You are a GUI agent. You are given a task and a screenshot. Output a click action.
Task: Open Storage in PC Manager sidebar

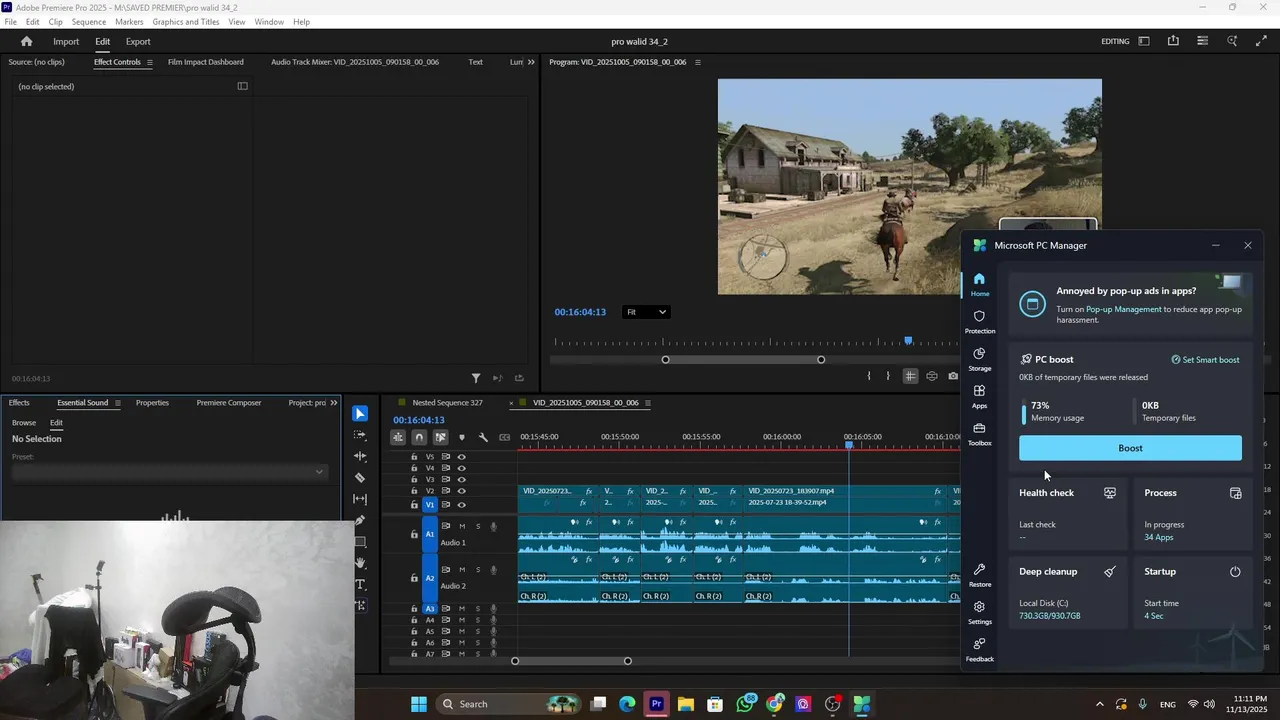coord(980,359)
